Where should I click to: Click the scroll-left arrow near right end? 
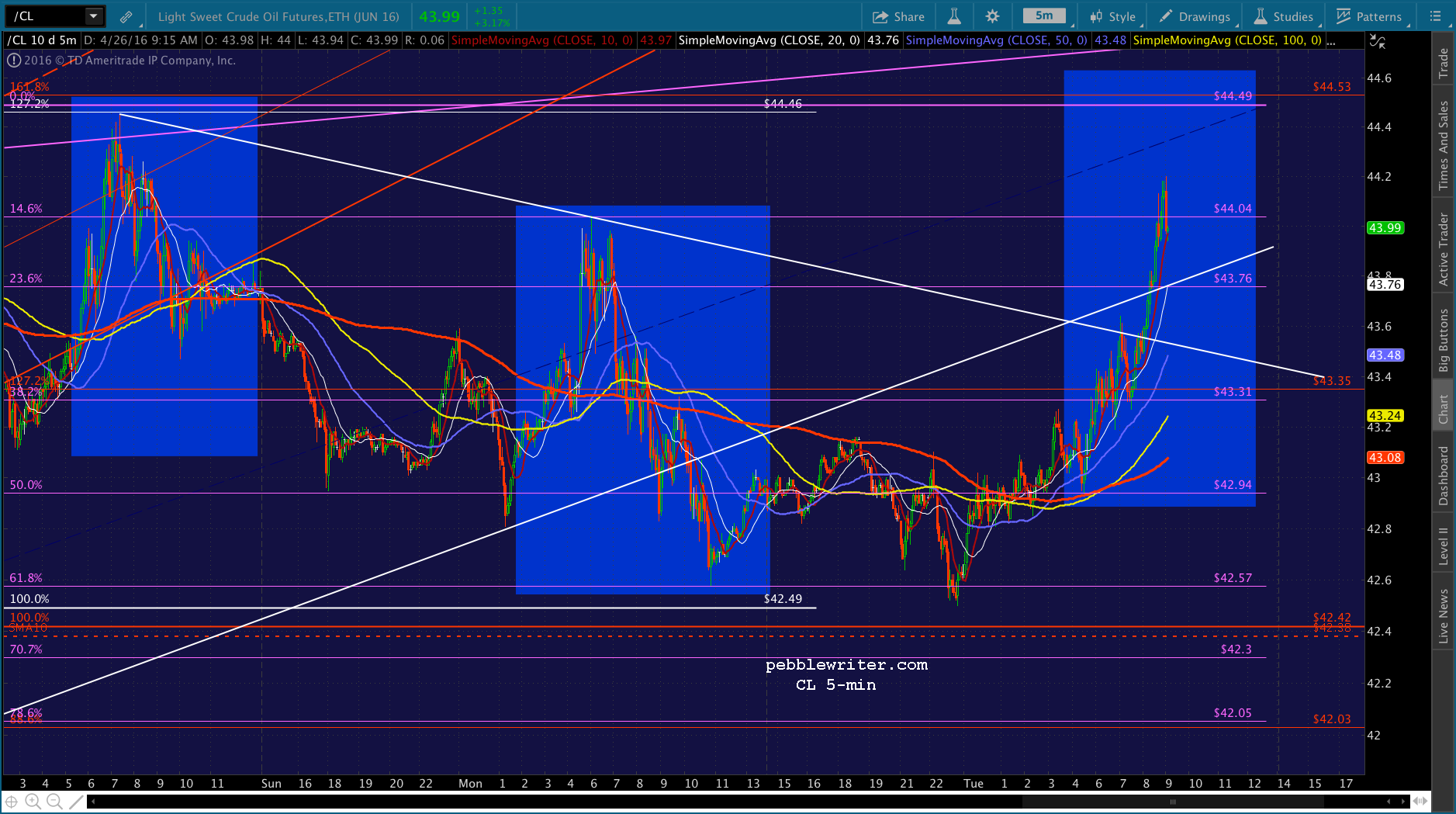[1389, 802]
